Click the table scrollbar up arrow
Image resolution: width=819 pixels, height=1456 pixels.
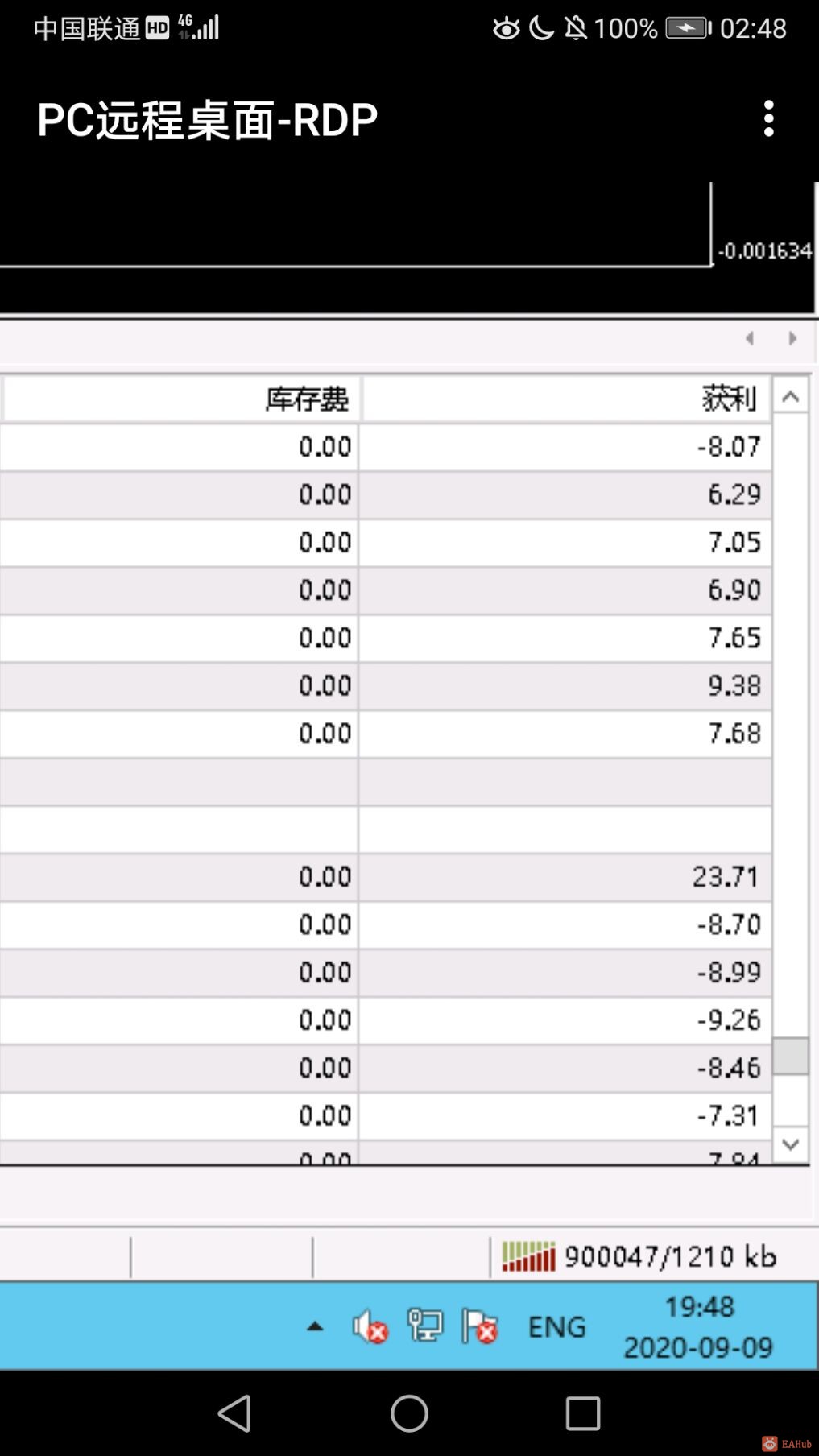tap(791, 396)
